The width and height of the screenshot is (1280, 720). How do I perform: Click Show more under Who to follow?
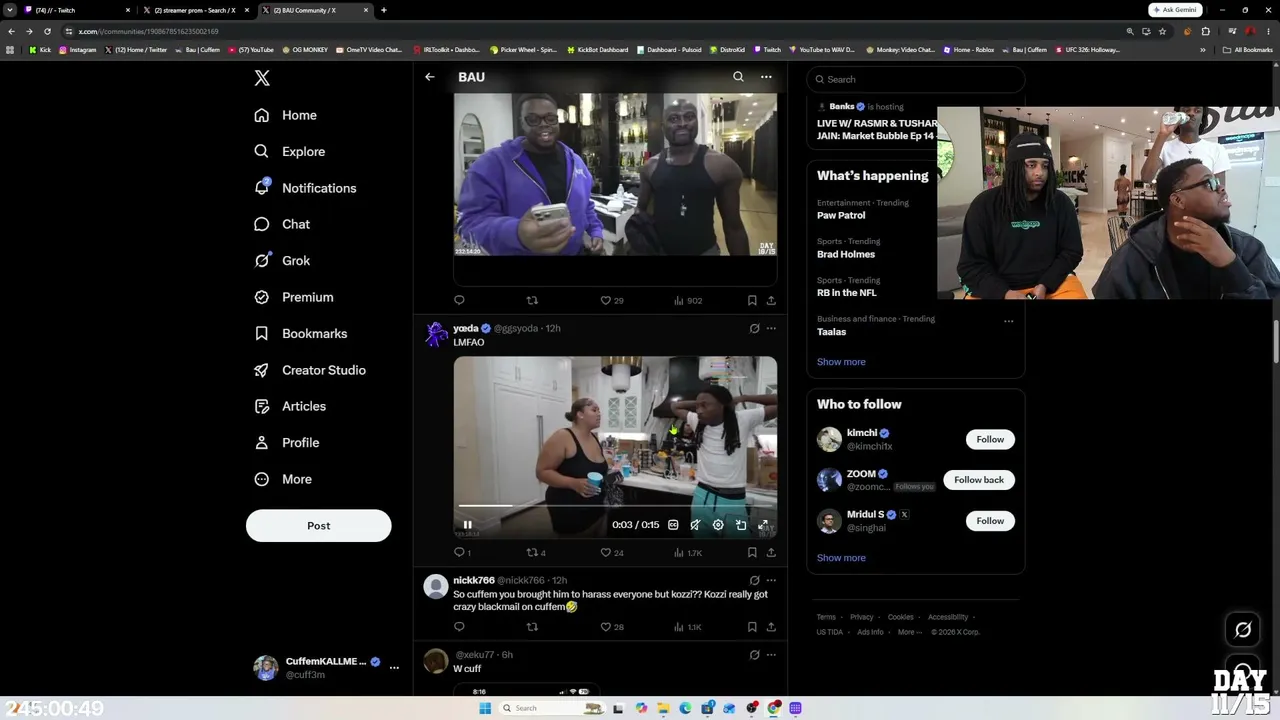[x=841, y=558]
